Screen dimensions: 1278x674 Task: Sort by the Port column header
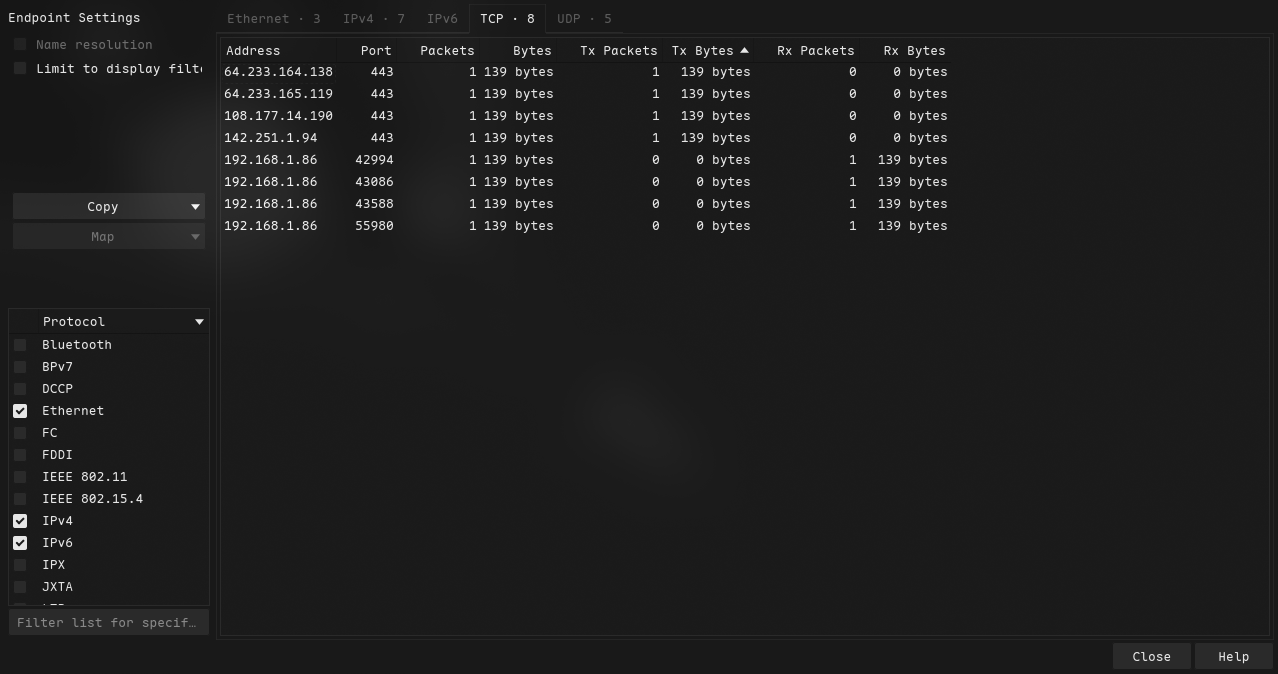[x=376, y=51]
